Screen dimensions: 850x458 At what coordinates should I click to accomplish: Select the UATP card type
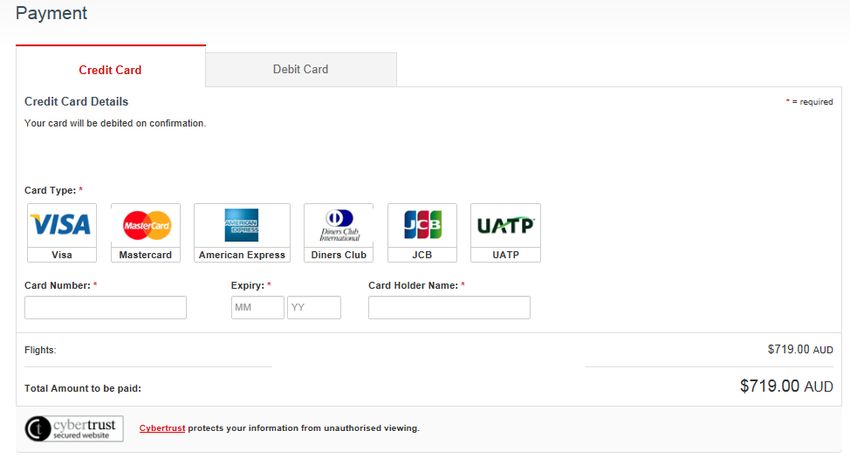[x=506, y=233]
